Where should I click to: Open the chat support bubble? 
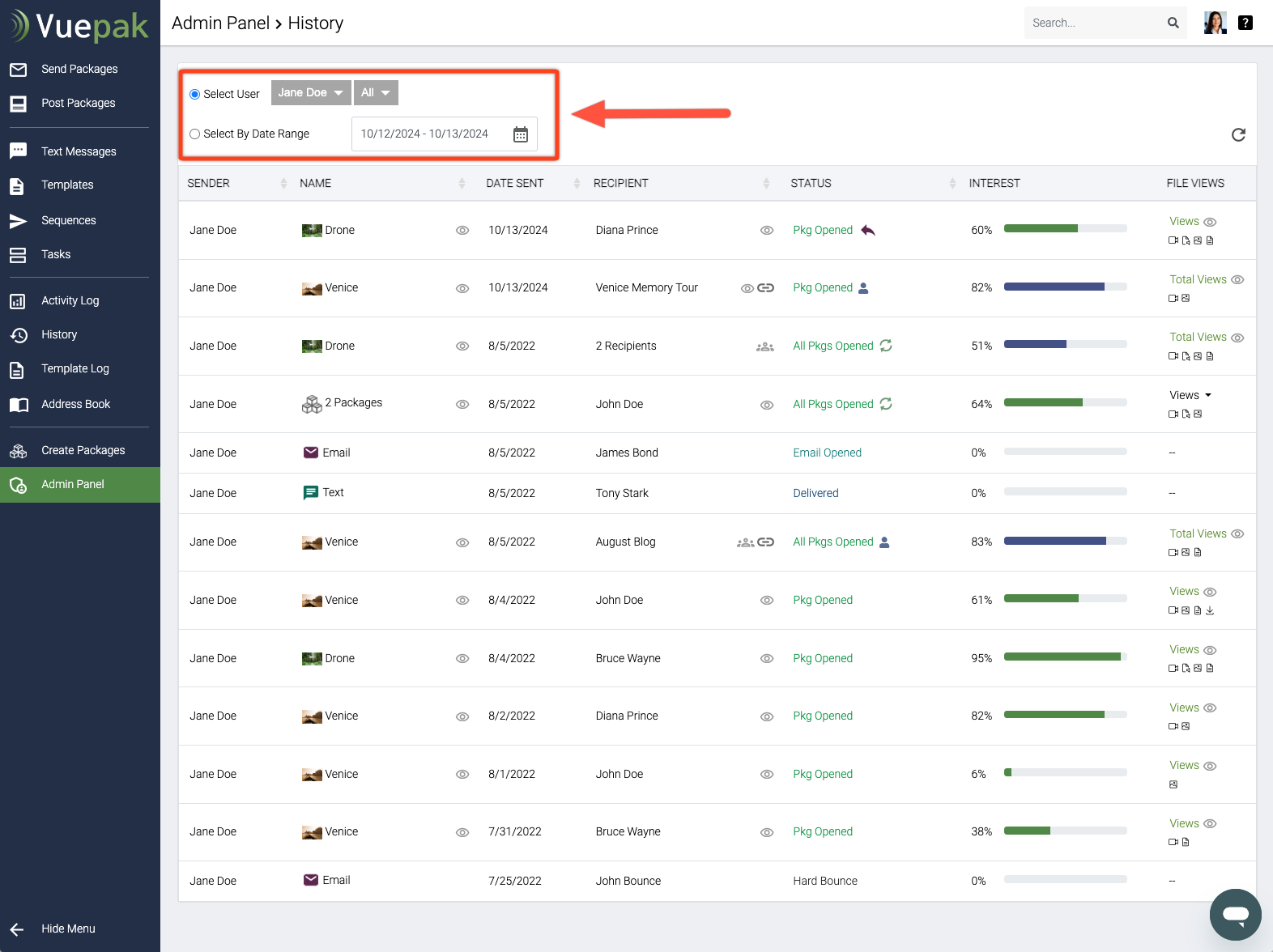(x=1235, y=914)
